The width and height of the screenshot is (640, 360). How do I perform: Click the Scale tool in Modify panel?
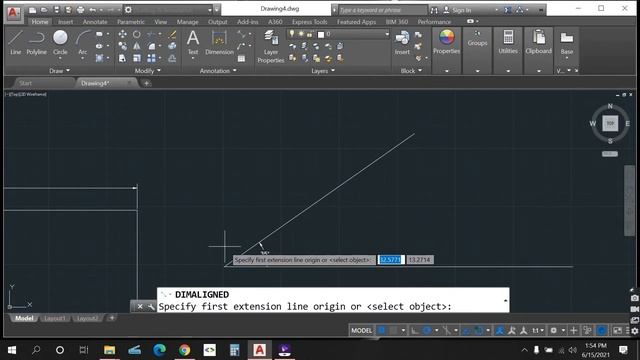coord(137,58)
